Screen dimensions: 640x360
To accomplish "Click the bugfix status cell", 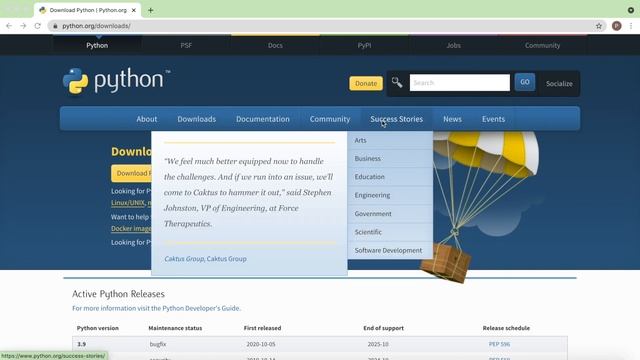I will [158, 344].
